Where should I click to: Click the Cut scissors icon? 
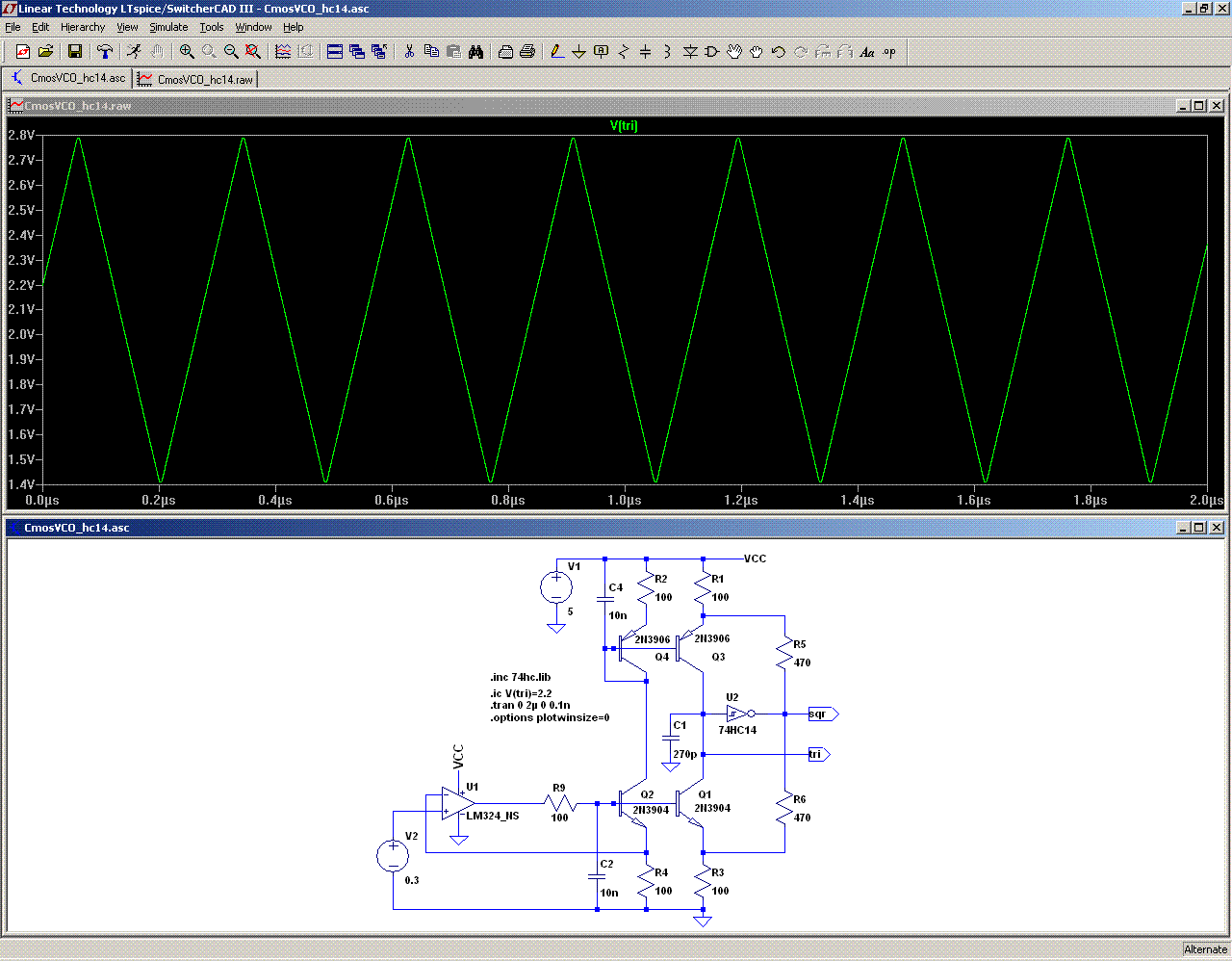409,52
